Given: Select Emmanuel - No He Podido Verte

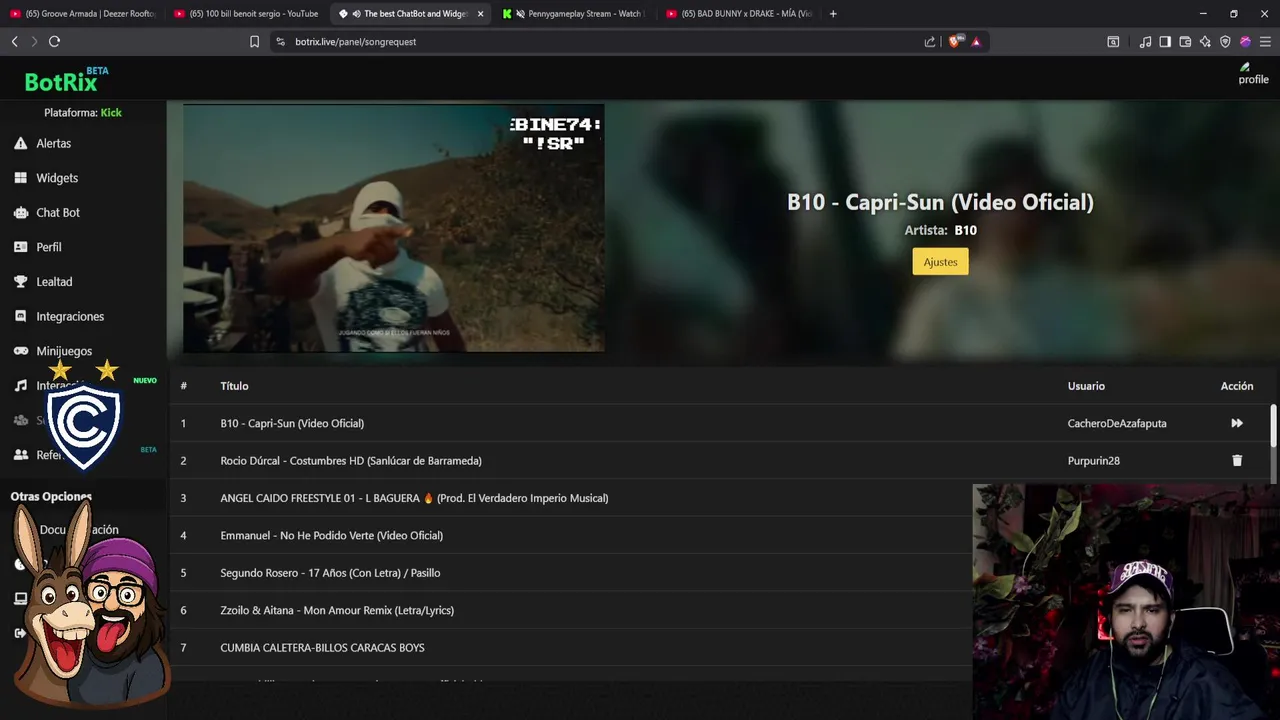Looking at the screenshot, I should click(x=571, y=535).
